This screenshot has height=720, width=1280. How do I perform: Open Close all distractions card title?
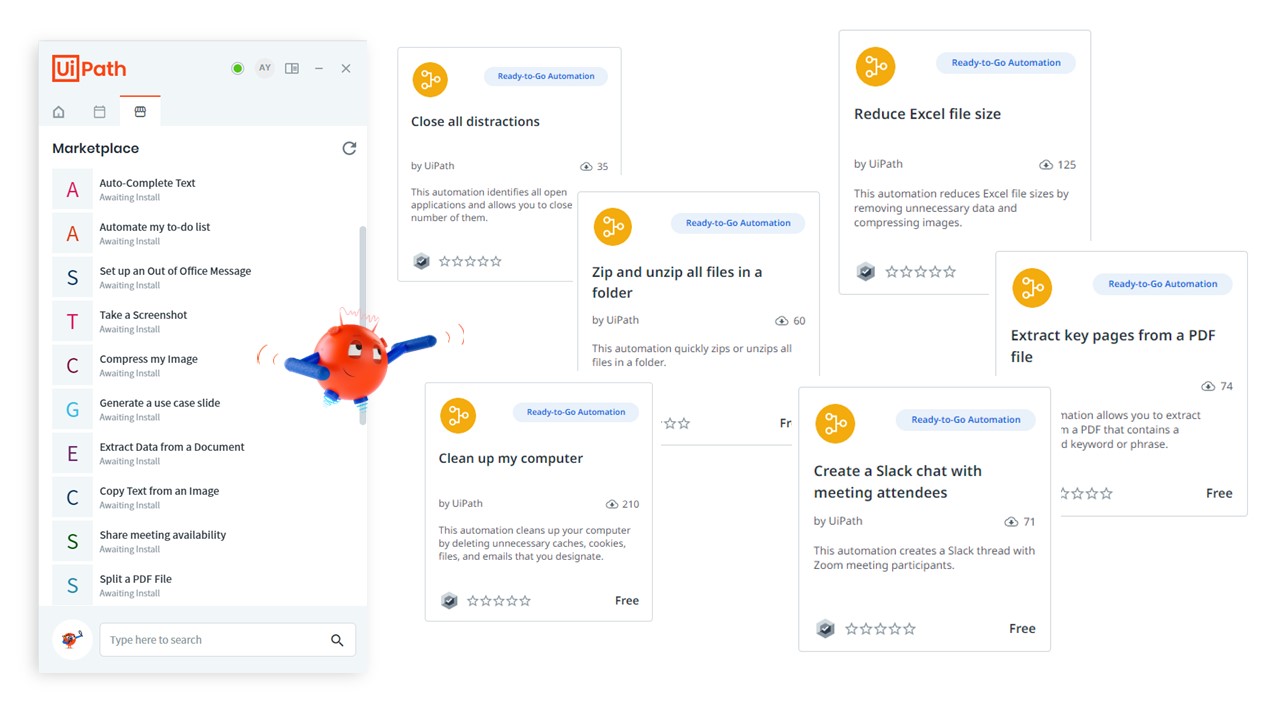475,122
